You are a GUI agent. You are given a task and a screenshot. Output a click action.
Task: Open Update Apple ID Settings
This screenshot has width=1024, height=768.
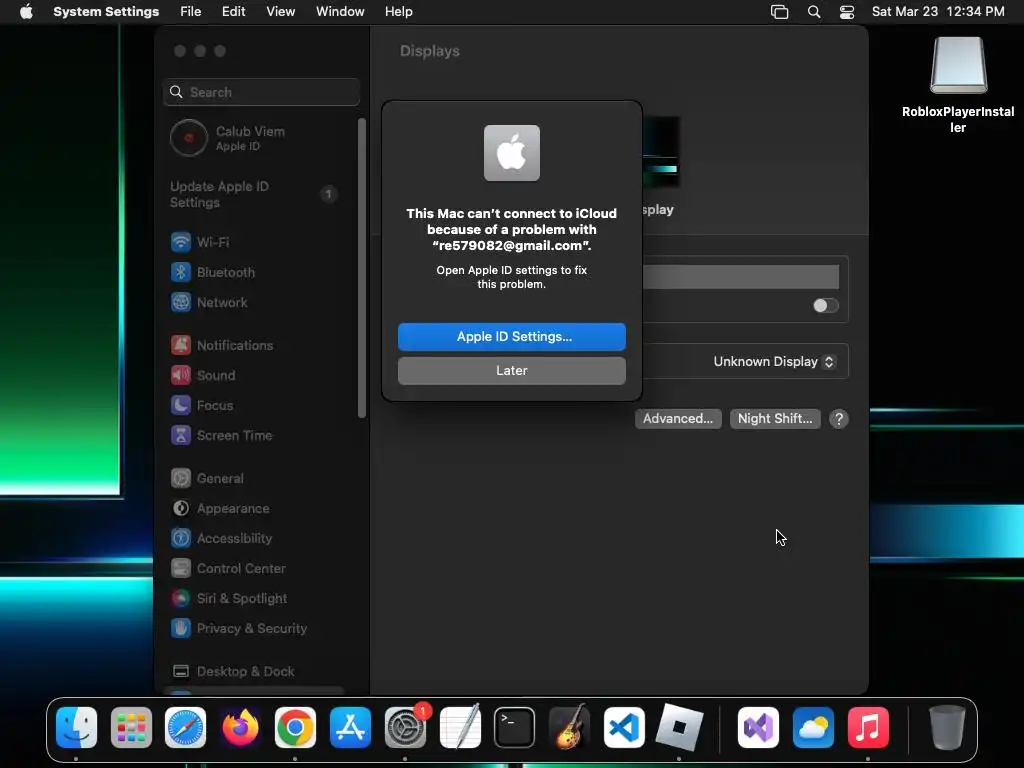[255, 195]
